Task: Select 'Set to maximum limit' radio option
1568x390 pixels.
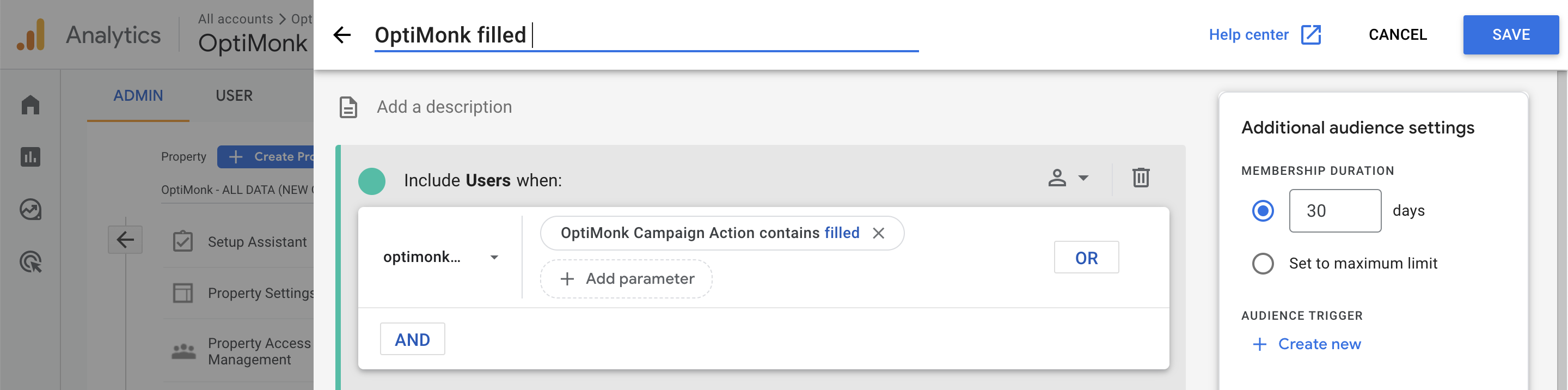Action: click(1263, 263)
